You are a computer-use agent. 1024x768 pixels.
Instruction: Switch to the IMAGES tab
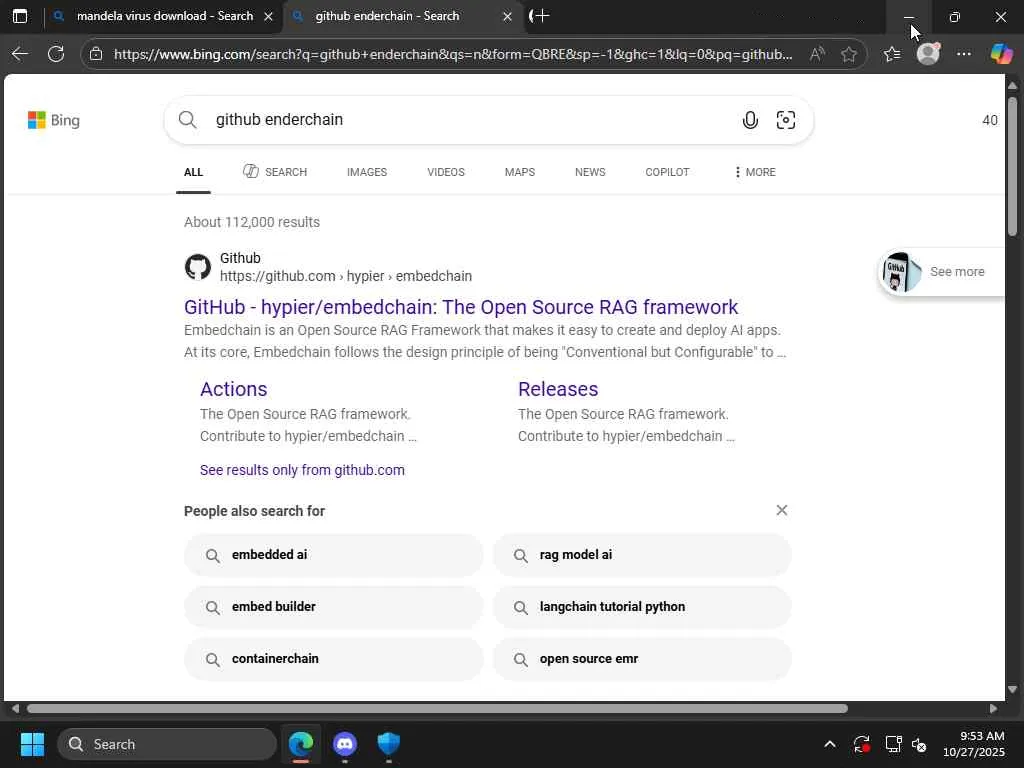click(367, 172)
